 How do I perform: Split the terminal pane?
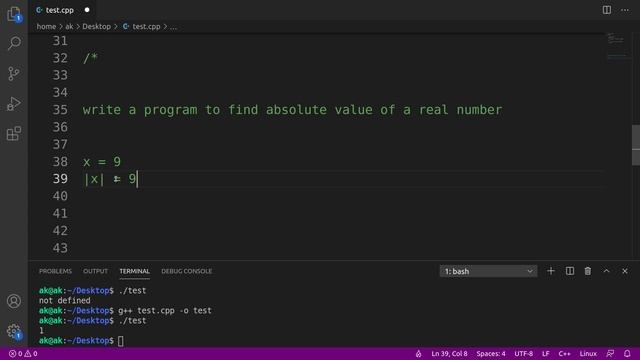tap(570, 271)
